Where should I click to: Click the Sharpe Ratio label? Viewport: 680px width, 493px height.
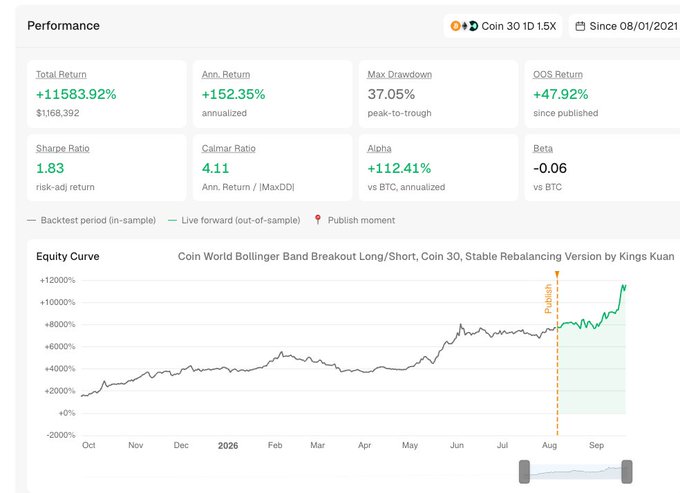62,148
